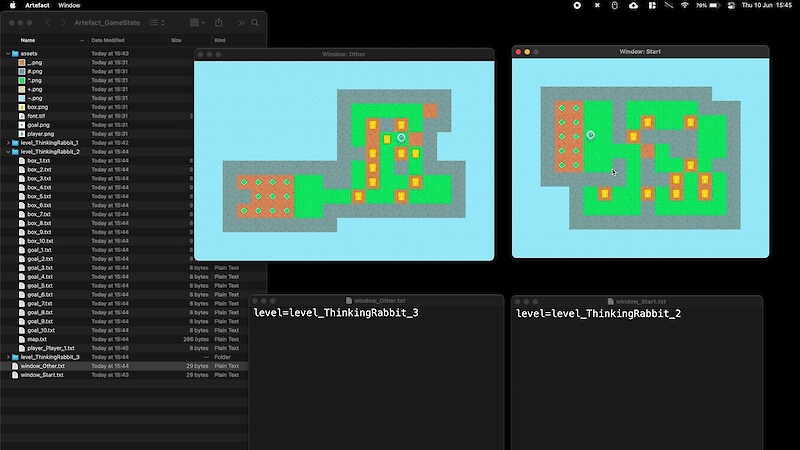Select the ~.png light blue file icon
The image size is (800, 450).
(x=21, y=98)
